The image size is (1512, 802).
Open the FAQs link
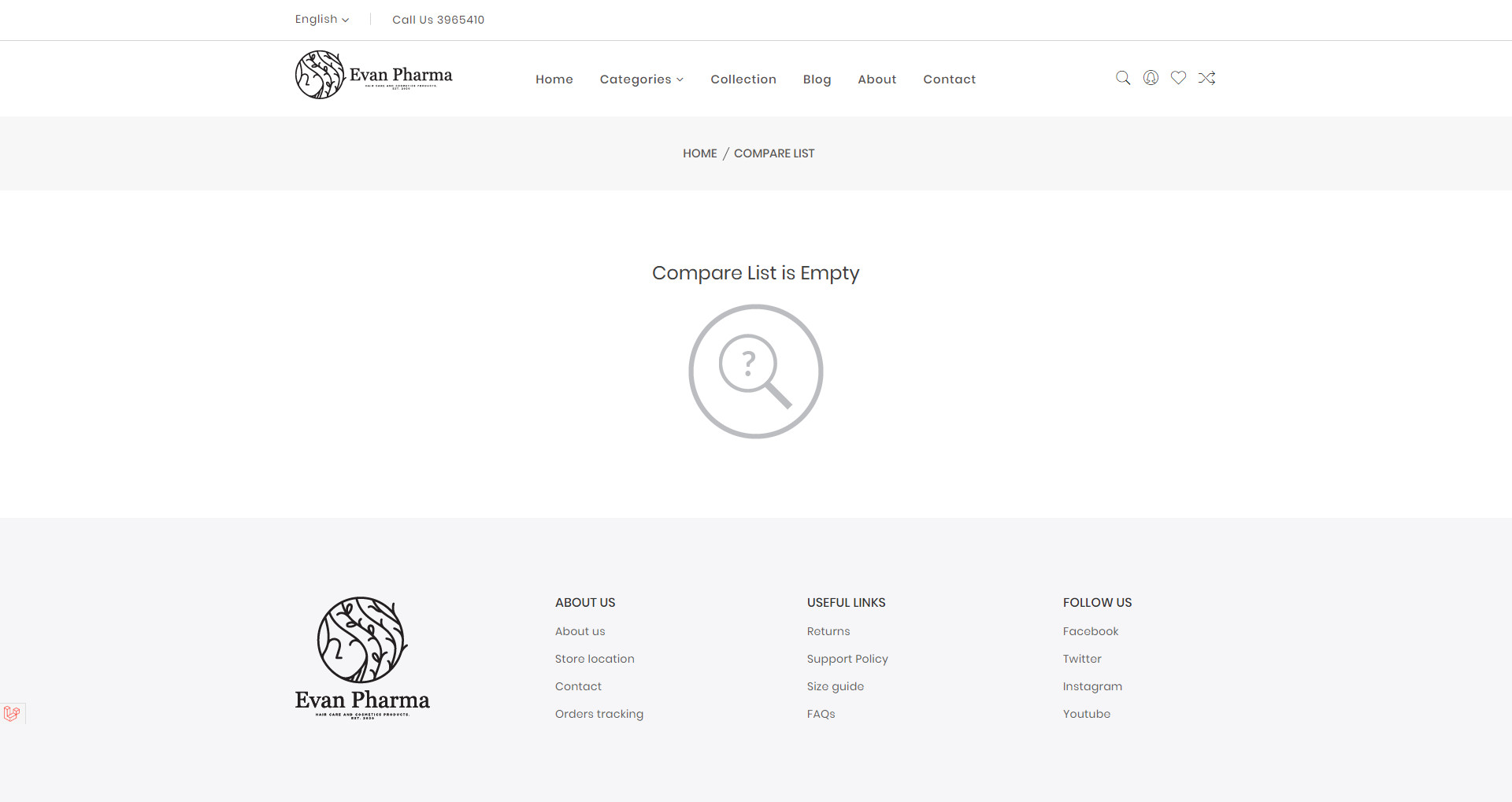tap(821, 714)
